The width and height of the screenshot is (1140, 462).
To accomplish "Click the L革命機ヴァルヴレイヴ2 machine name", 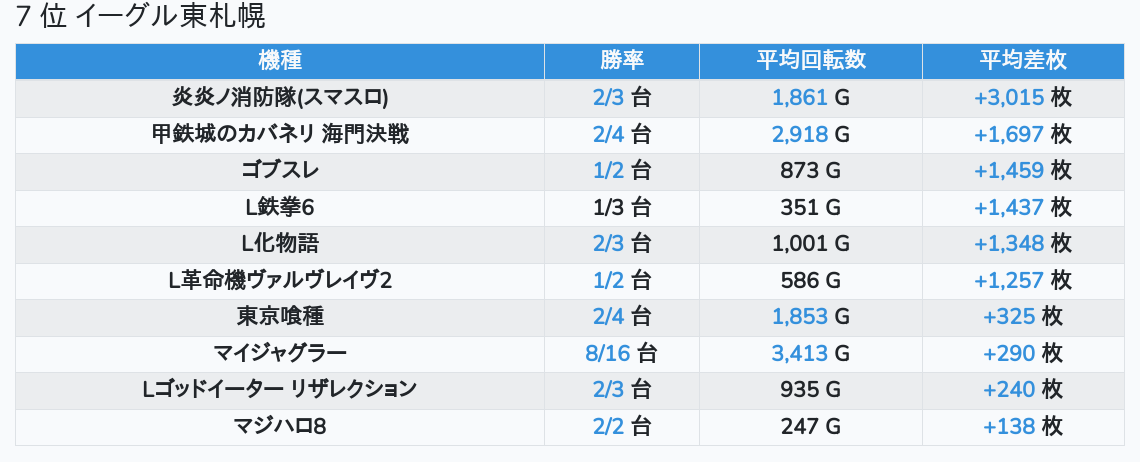I will click(x=280, y=280).
